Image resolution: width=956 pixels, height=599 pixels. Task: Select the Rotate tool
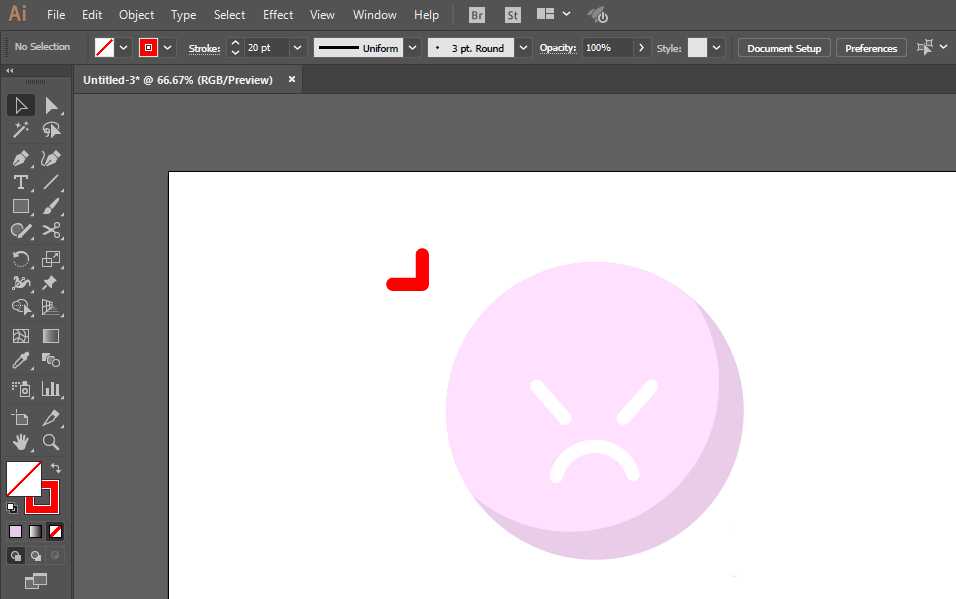21,259
